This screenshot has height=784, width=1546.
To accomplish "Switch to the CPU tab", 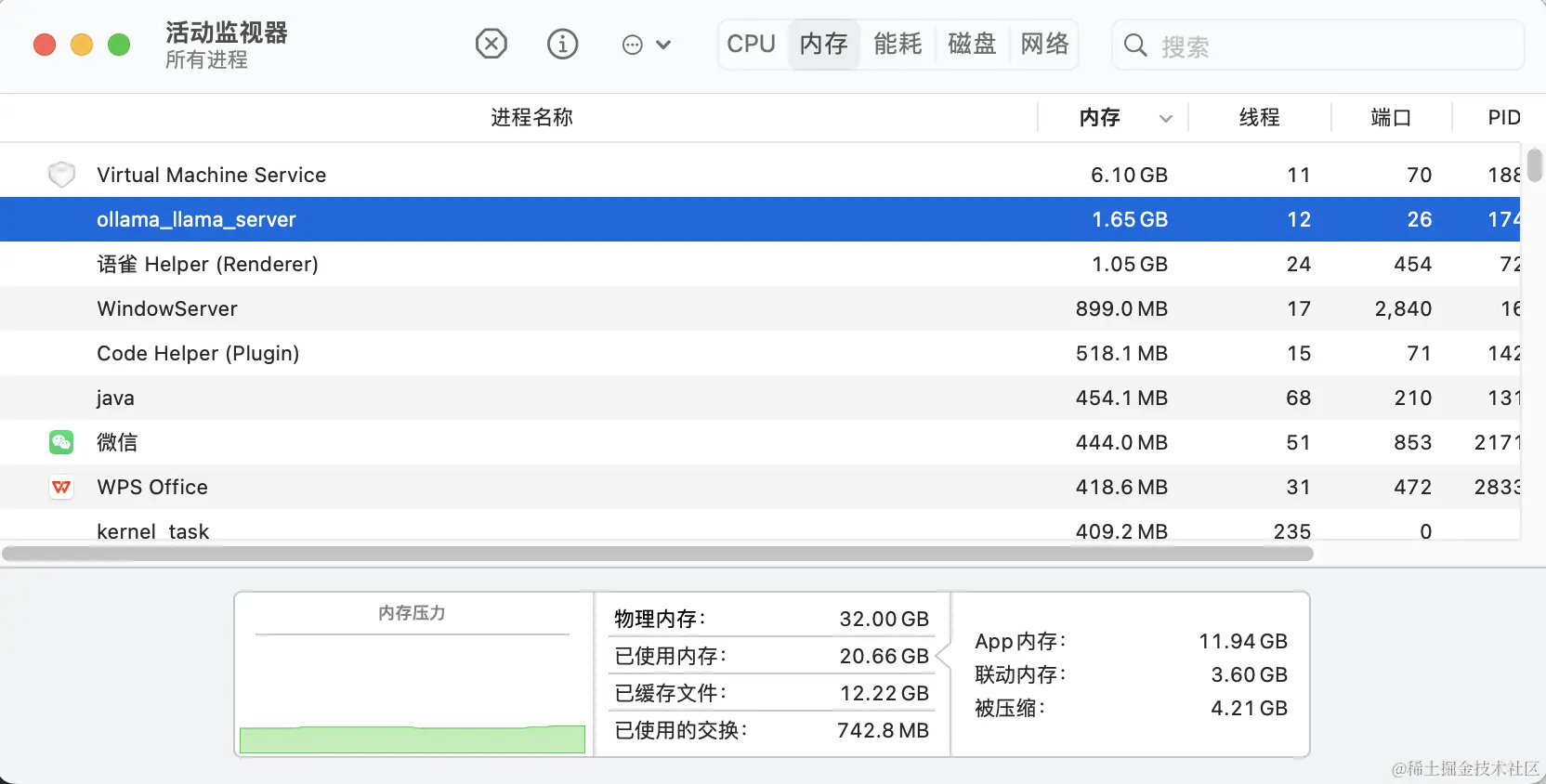I will pyautogui.click(x=751, y=44).
